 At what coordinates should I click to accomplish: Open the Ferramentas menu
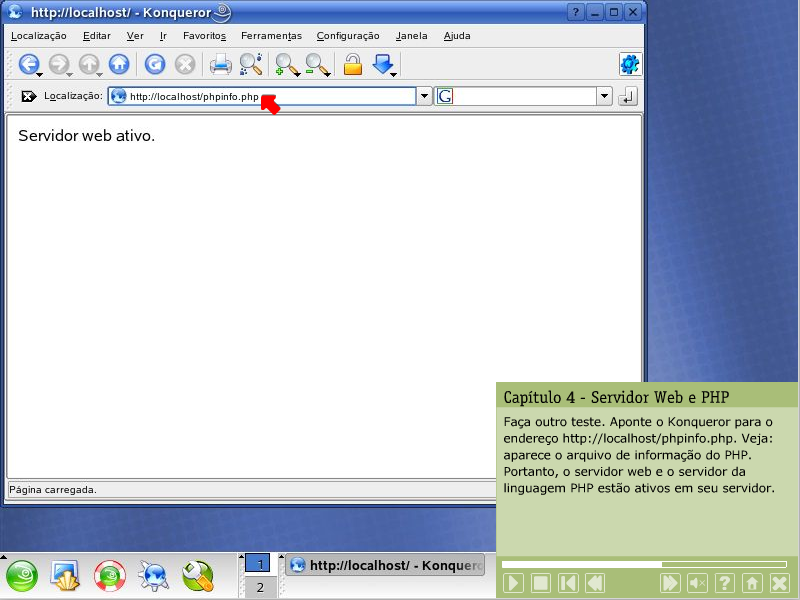[271, 36]
